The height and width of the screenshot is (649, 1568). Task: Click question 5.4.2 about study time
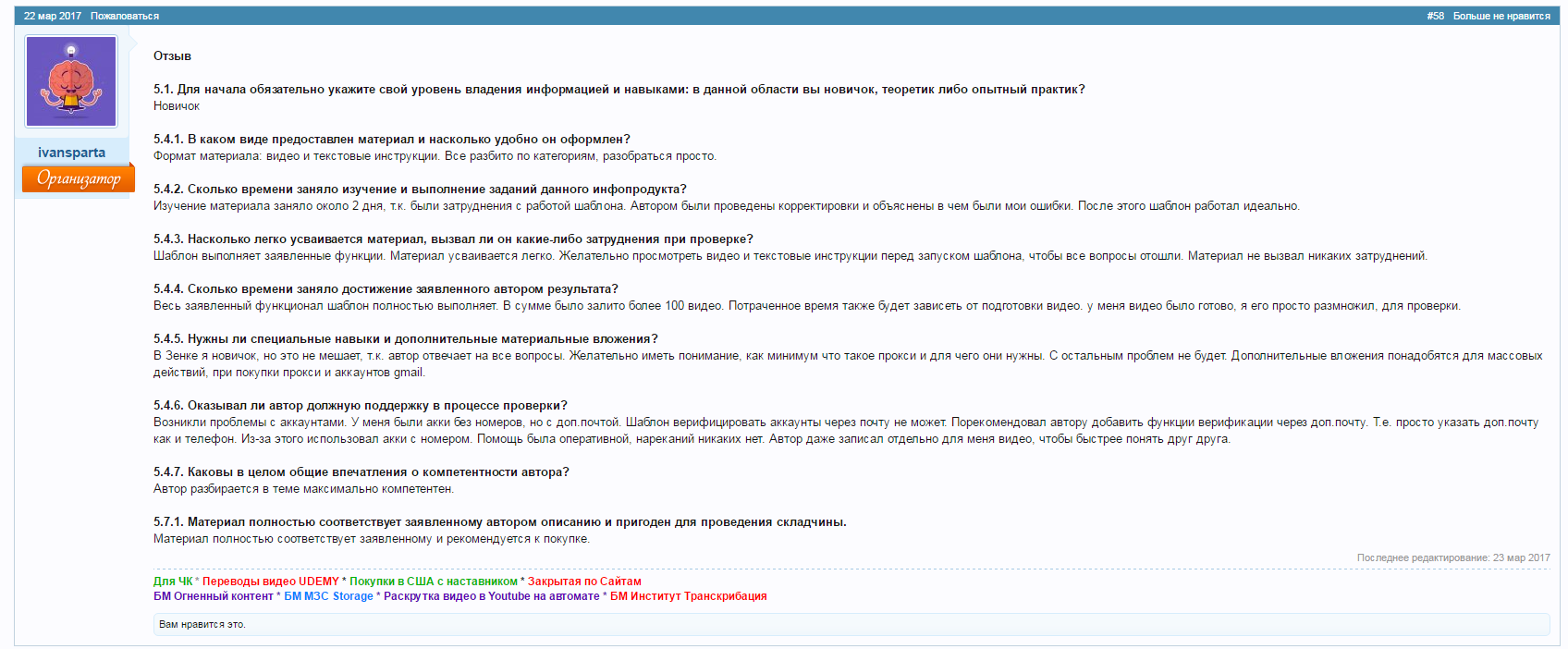420,190
